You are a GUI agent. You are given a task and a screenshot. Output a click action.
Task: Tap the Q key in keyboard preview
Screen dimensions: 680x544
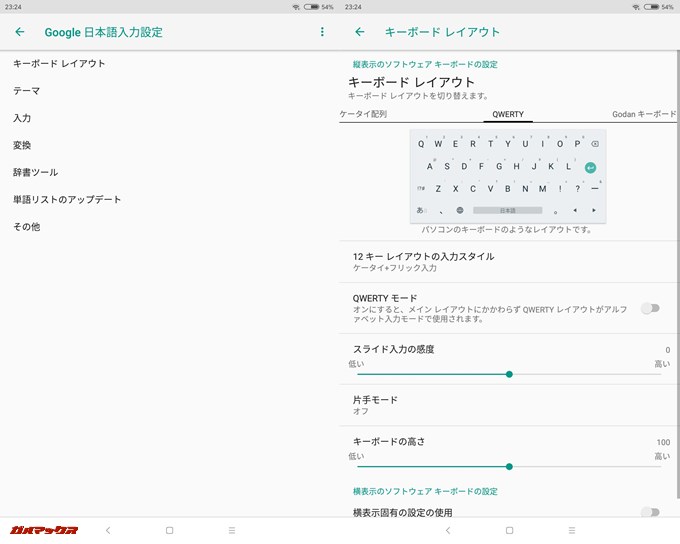coord(421,144)
